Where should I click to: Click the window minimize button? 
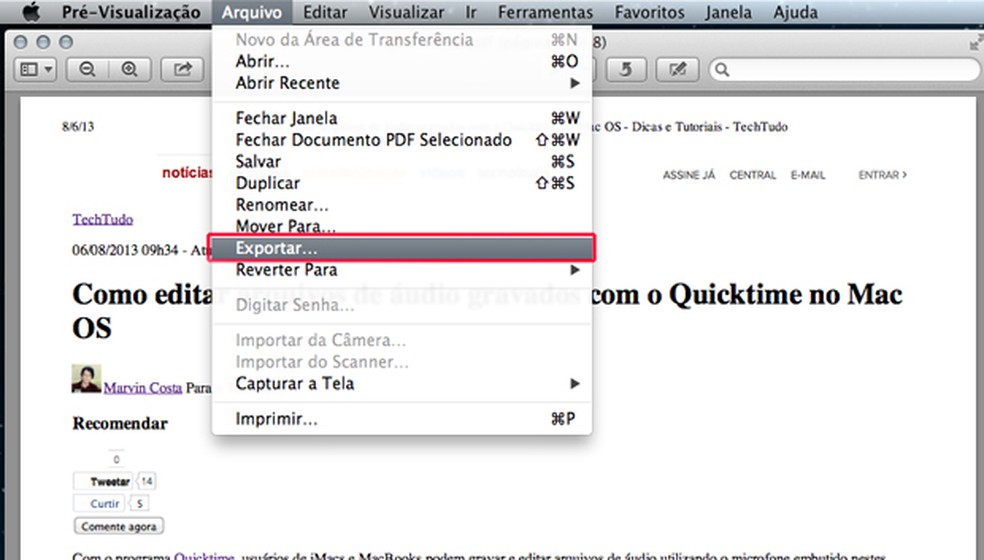43,42
